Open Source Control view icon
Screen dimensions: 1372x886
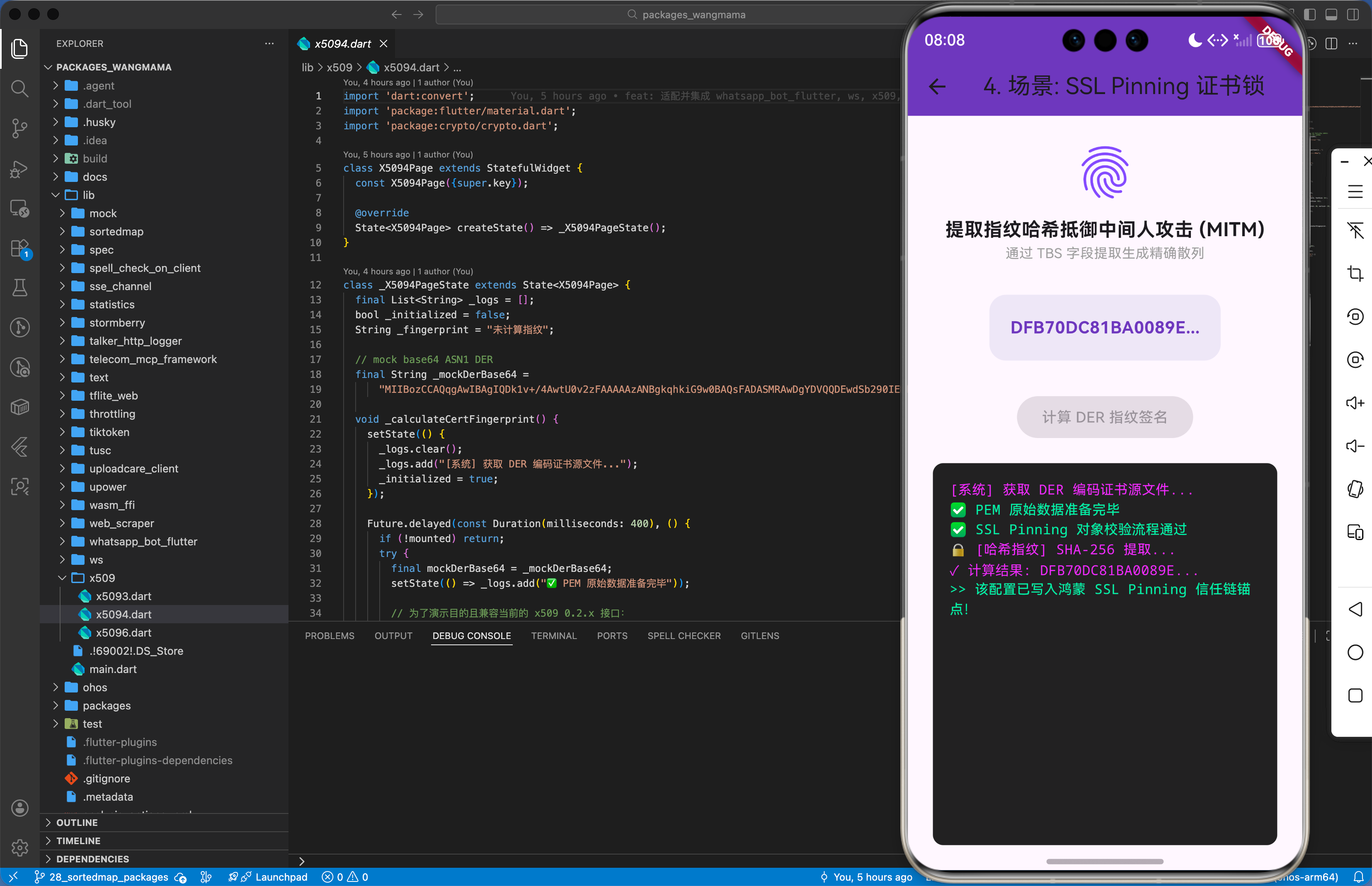coord(19,128)
